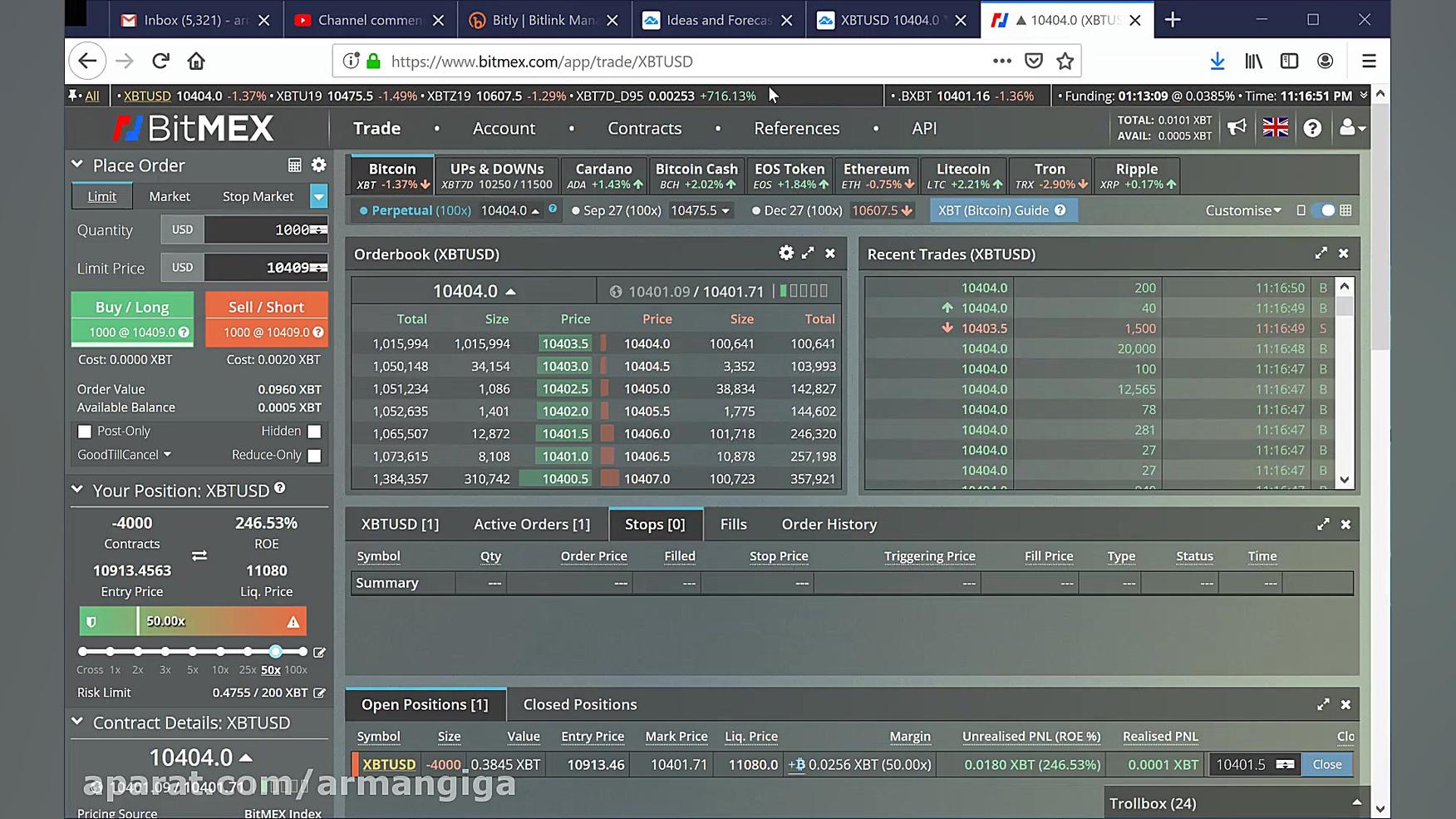Click the 50.00x leverage risk bar
Image resolution: width=1456 pixels, height=819 pixels.
[193, 621]
